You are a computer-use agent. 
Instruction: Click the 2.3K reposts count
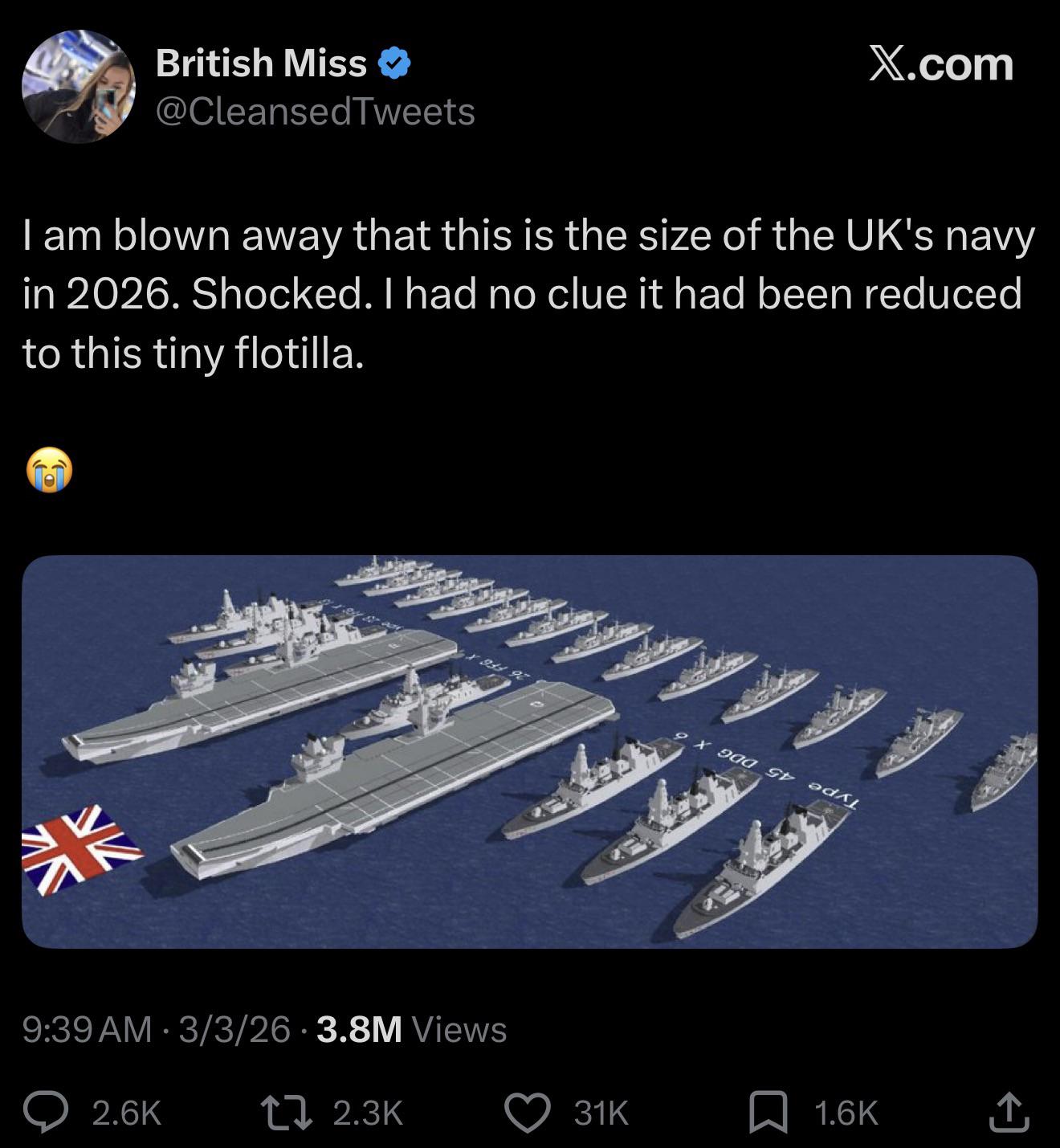pyautogui.click(x=367, y=1113)
